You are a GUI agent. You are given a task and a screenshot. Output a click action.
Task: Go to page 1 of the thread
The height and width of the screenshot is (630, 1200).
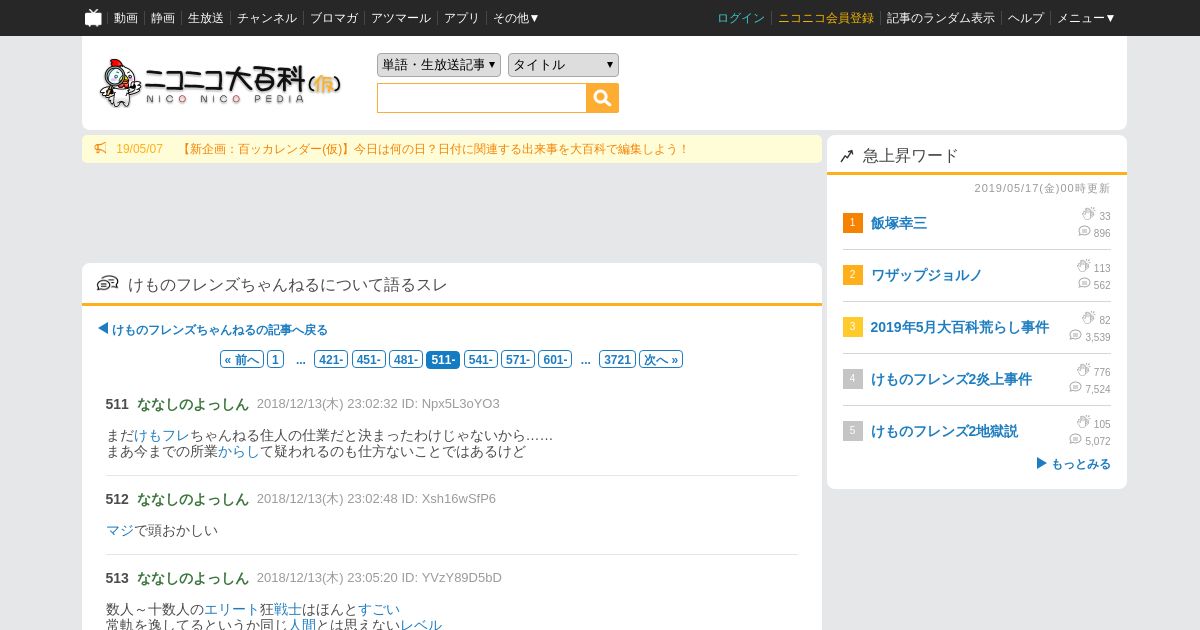click(275, 359)
